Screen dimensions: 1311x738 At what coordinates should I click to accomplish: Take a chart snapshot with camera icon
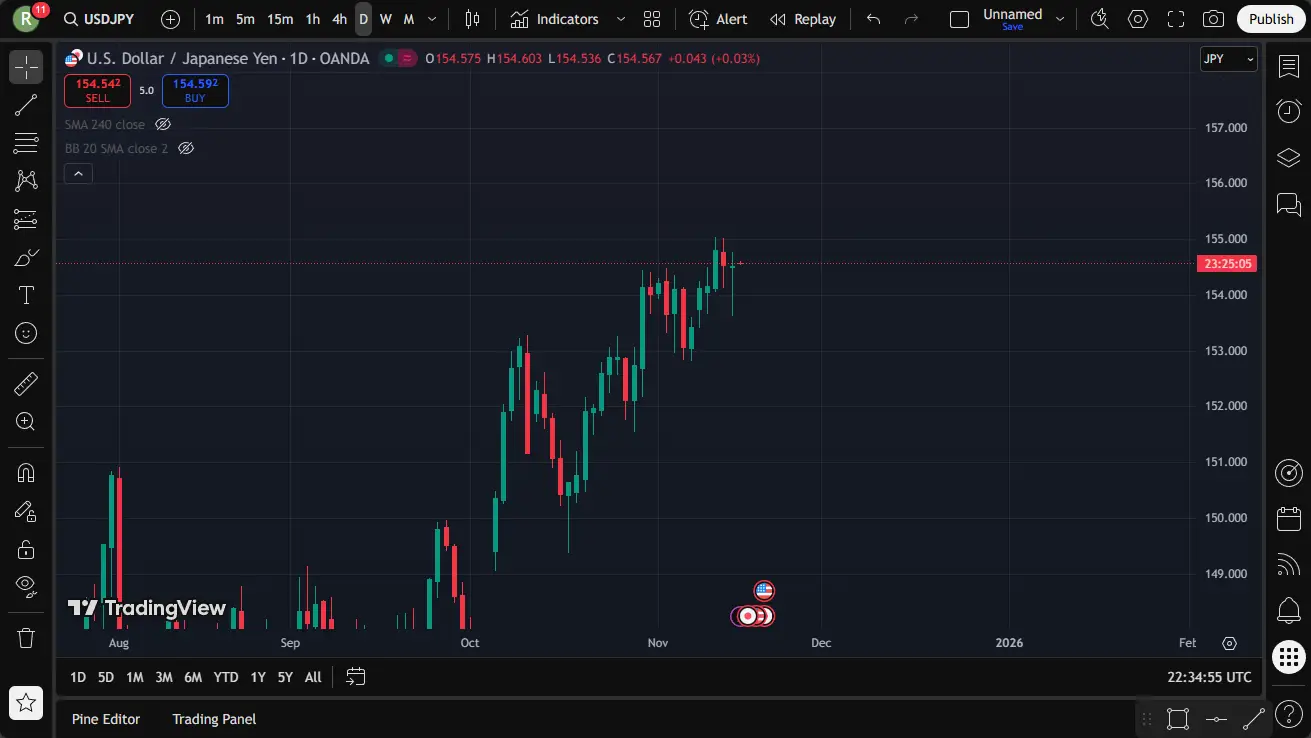(x=1213, y=19)
